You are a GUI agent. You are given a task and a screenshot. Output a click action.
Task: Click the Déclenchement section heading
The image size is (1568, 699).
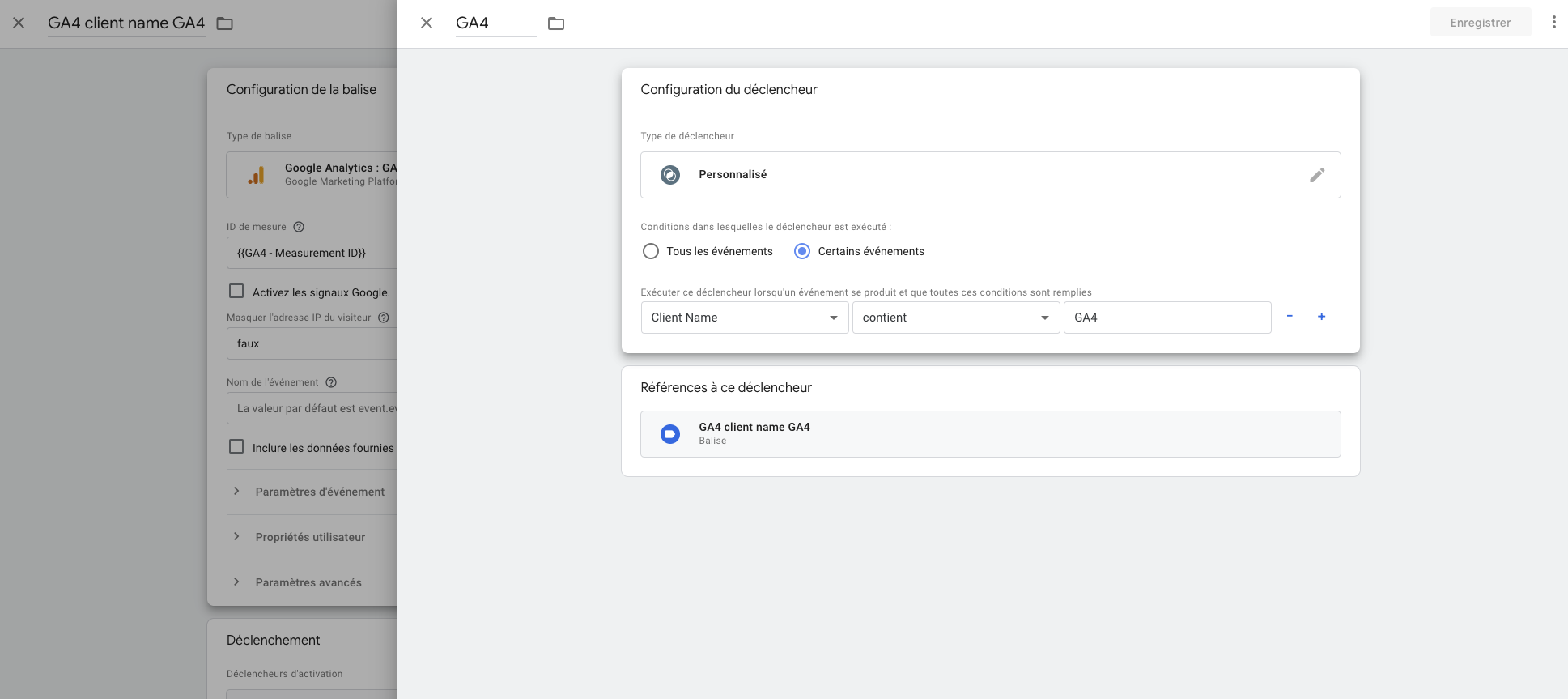273,640
